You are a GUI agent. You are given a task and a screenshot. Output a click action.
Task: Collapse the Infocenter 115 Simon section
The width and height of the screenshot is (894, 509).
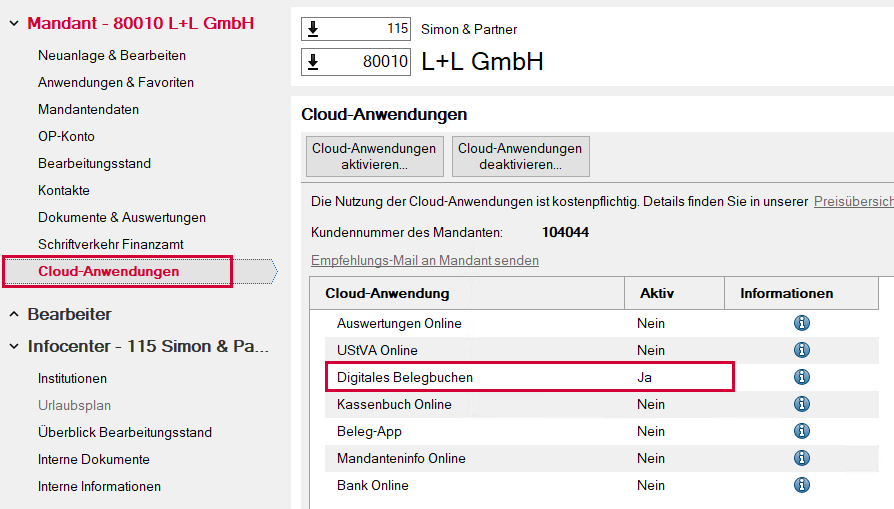(x=14, y=346)
